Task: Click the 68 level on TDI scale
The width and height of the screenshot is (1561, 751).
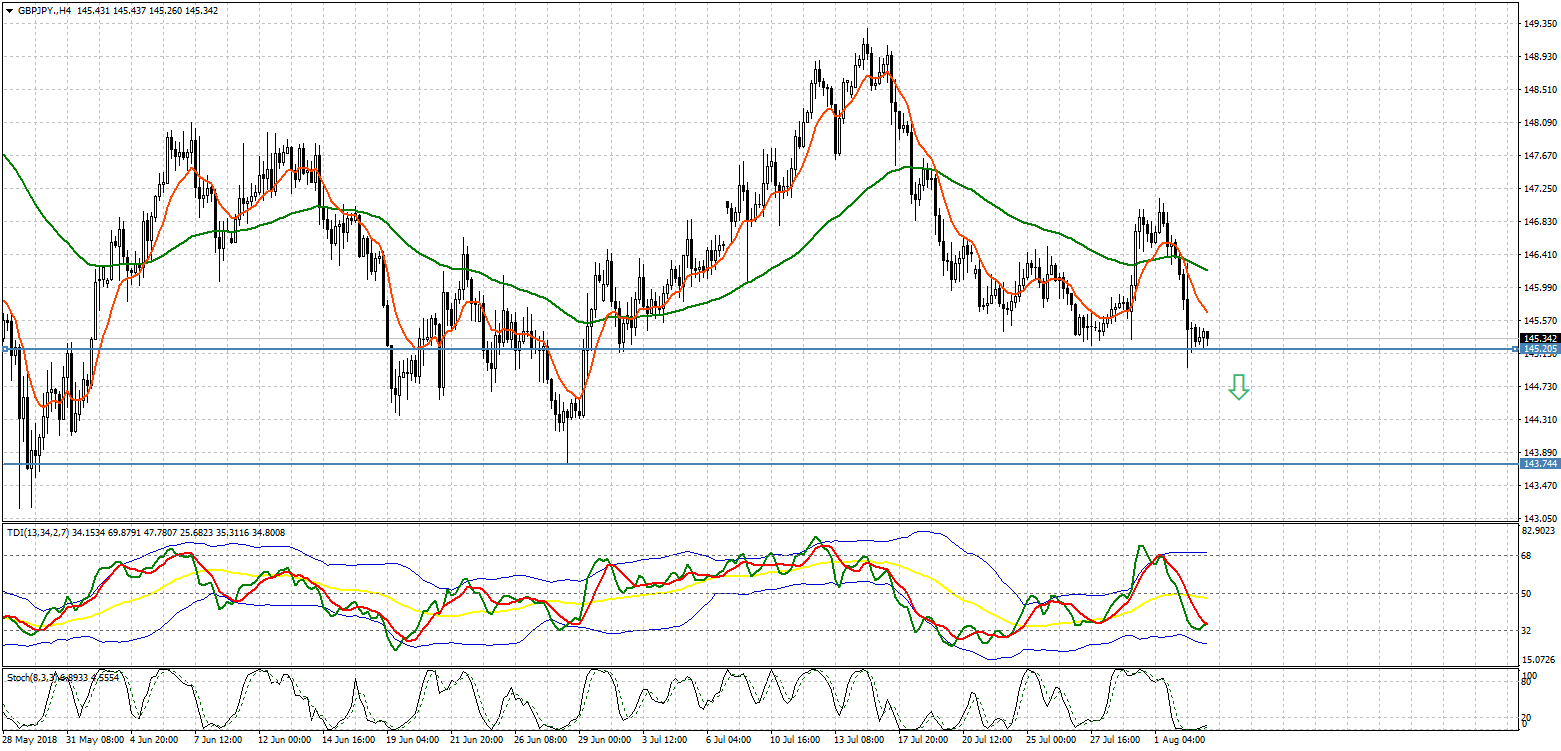Action: click(1526, 556)
